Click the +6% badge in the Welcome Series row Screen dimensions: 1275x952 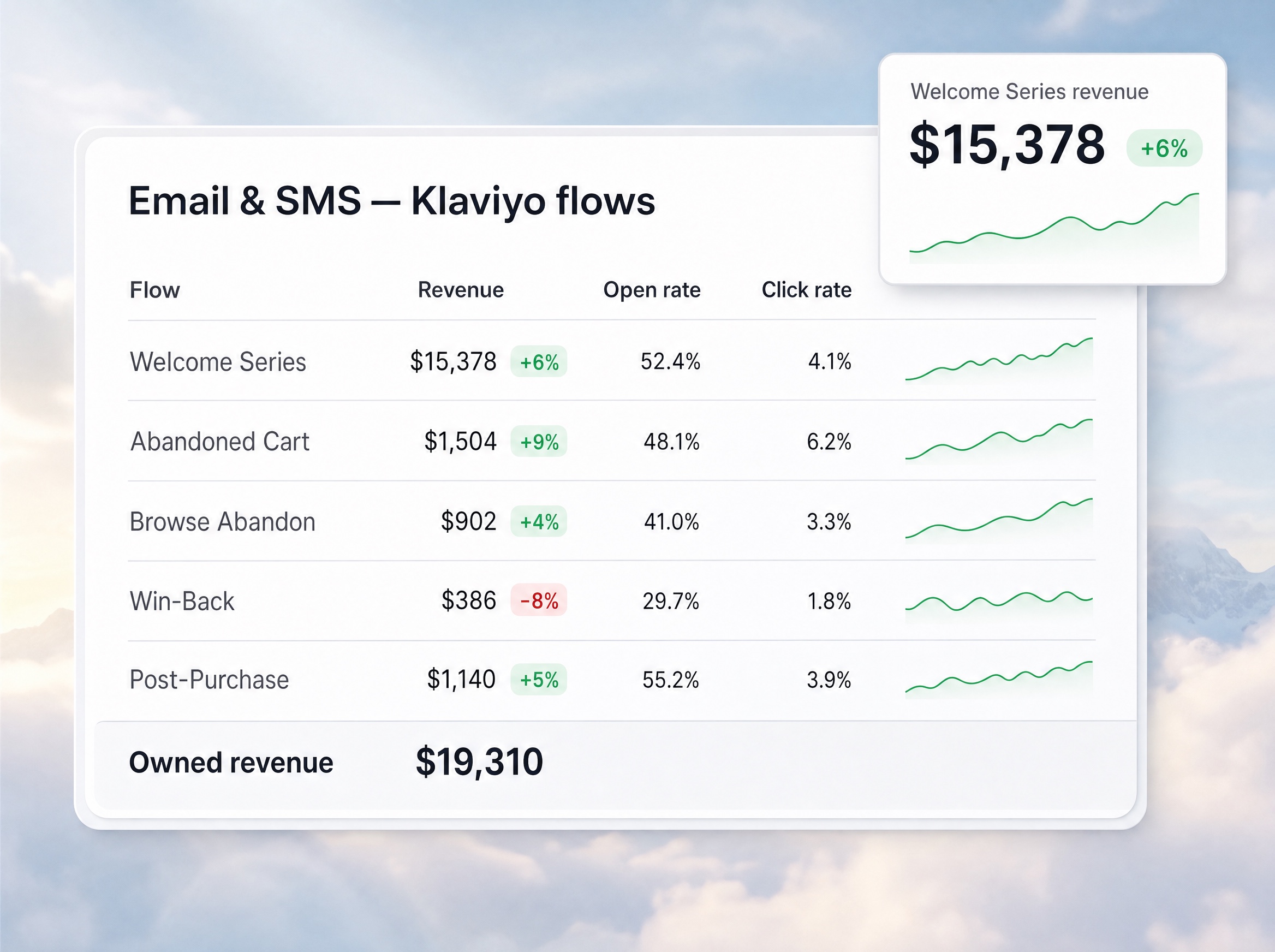(539, 362)
